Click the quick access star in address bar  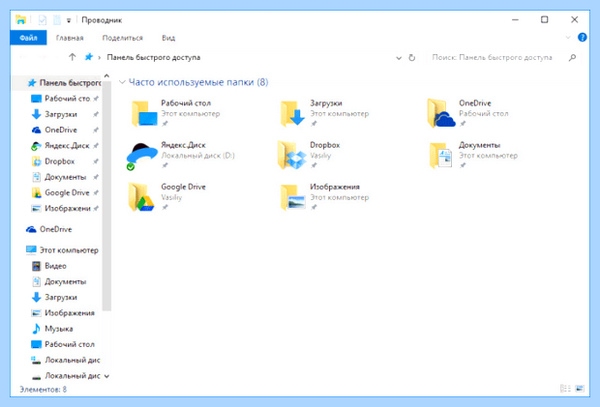point(89,57)
